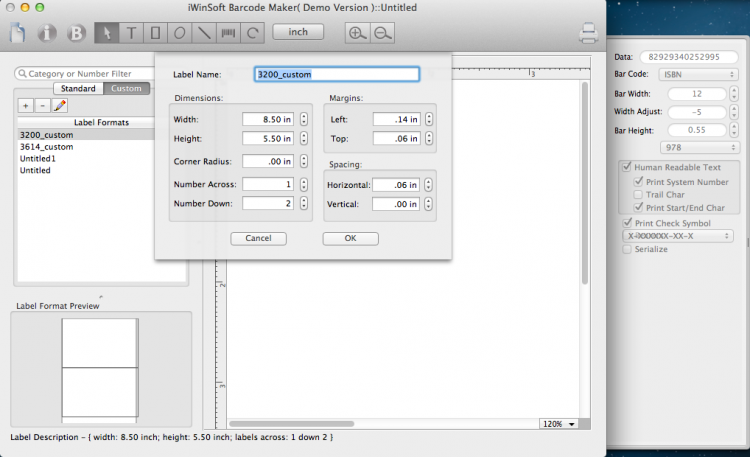Zoom out with magnifier minus icon
Viewport: 750px width, 457px height.
tap(382, 33)
